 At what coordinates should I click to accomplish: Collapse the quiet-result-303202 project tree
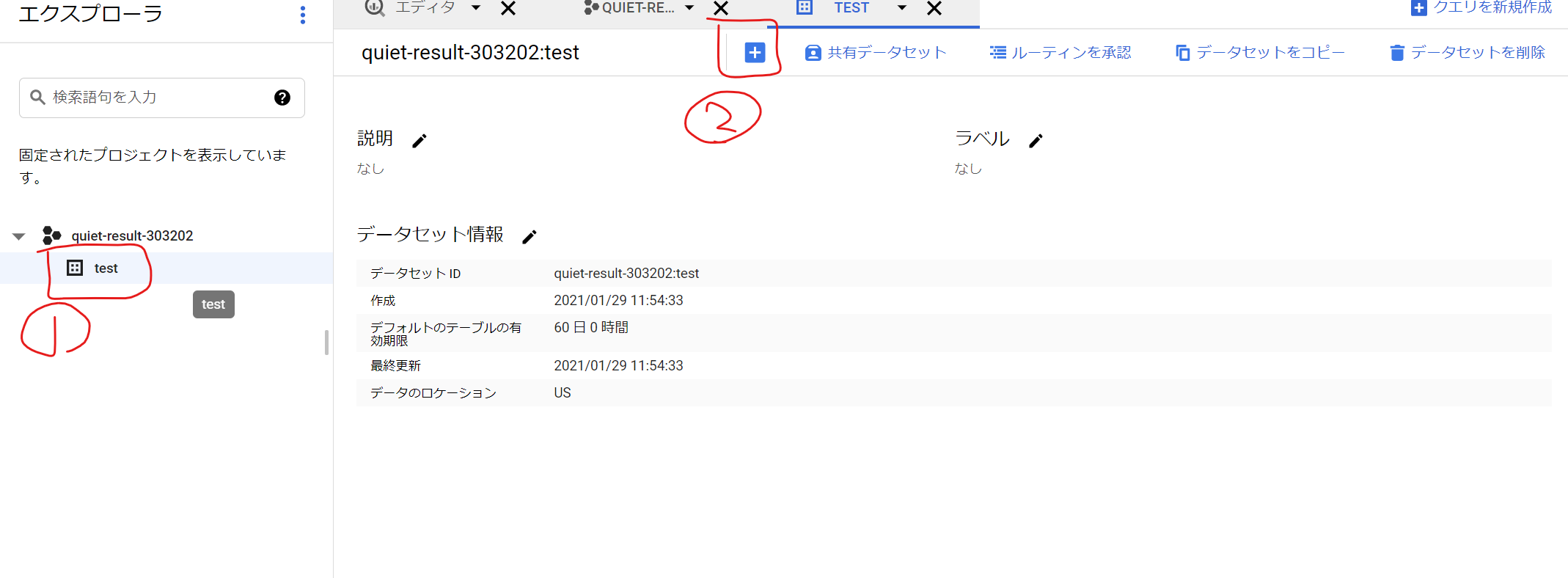19,235
